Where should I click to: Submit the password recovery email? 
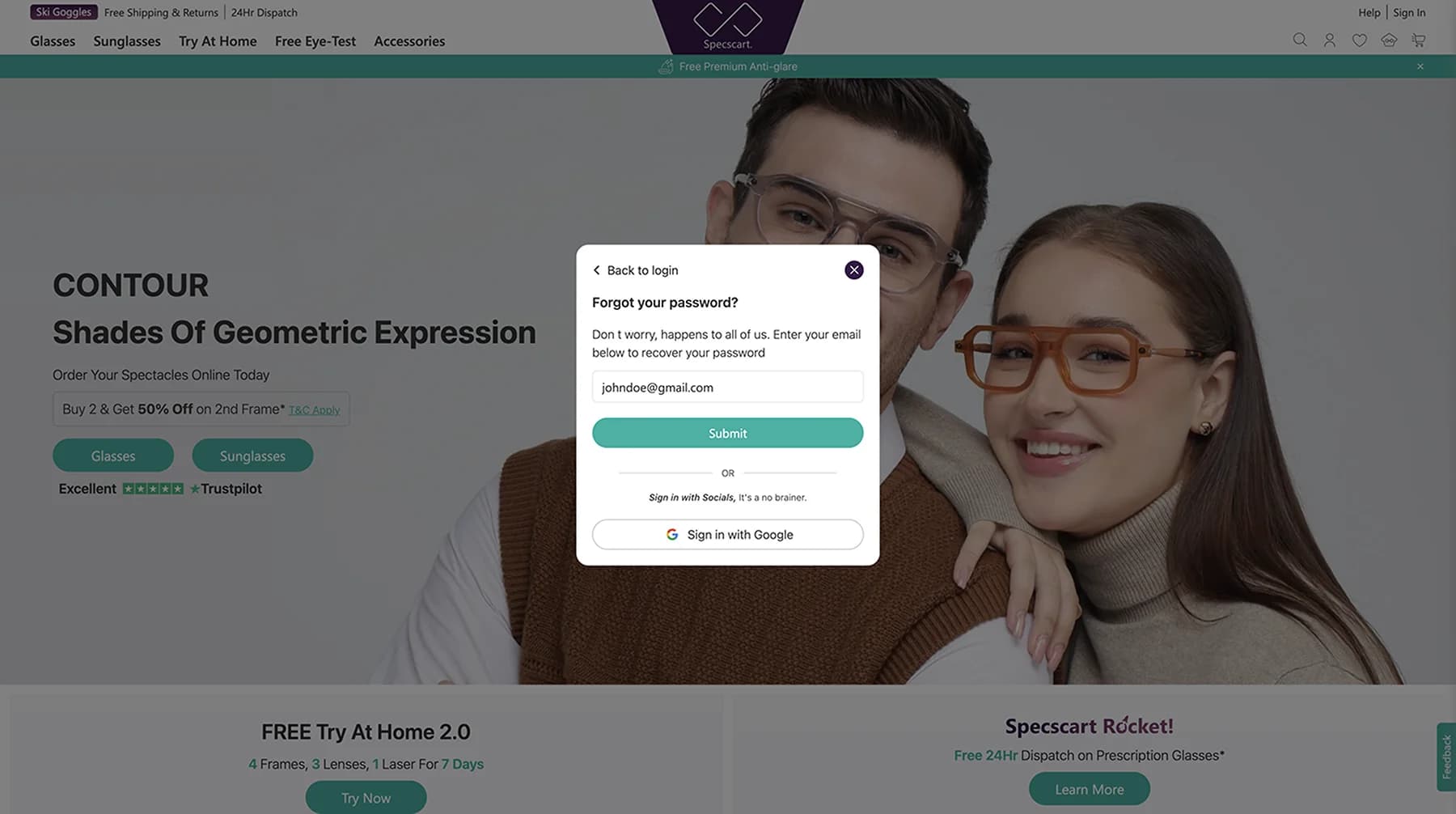pyautogui.click(x=727, y=433)
